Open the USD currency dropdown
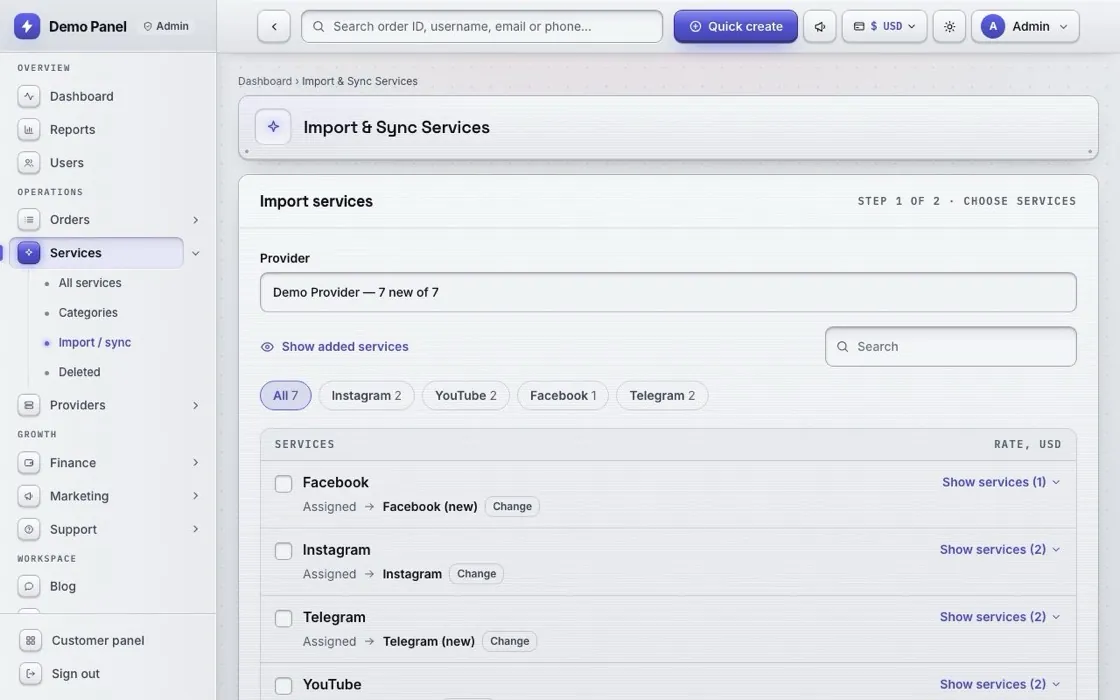Screen dimensions: 1120x700 coord(884,26)
